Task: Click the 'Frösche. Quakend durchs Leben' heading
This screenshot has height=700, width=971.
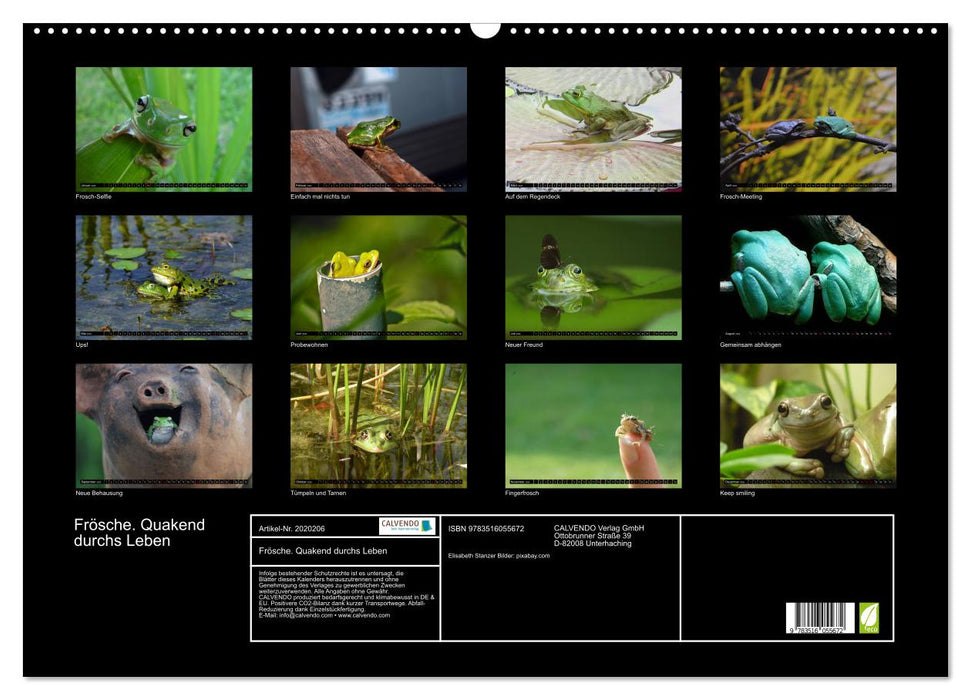Action: click(139, 533)
